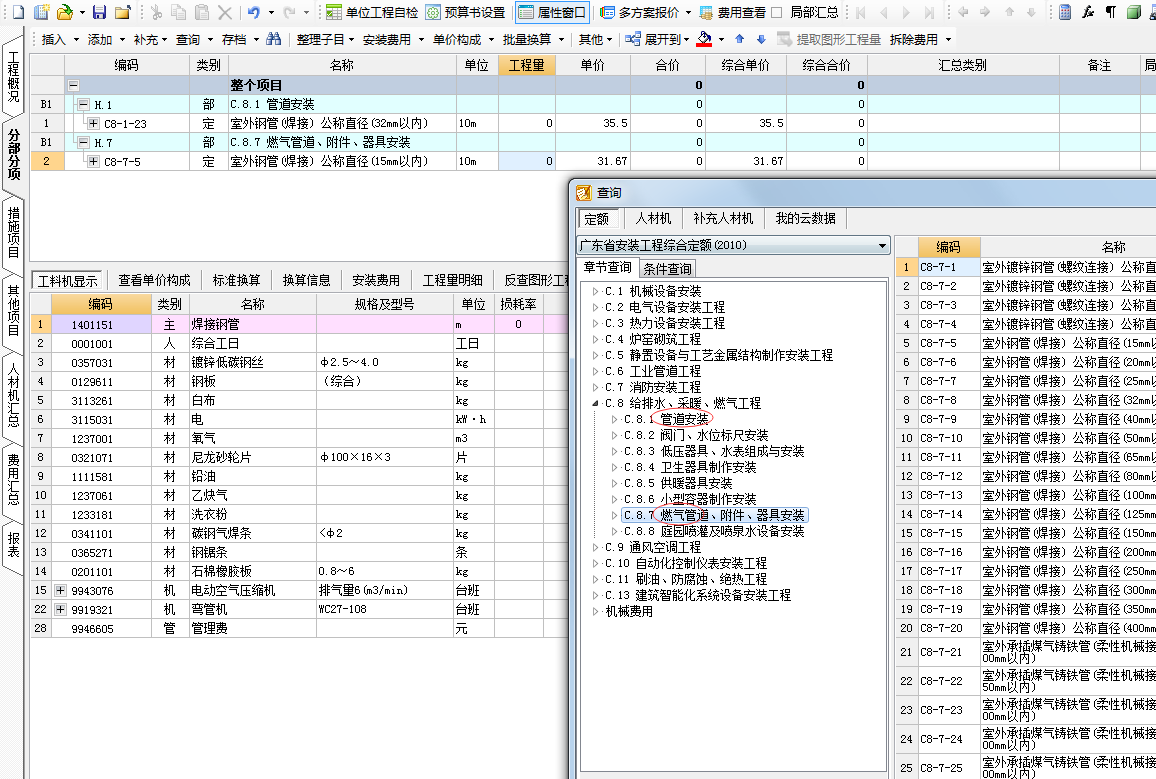Open 我的云数据 tab
Screen dimensions: 1156x779
[x=805, y=218]
